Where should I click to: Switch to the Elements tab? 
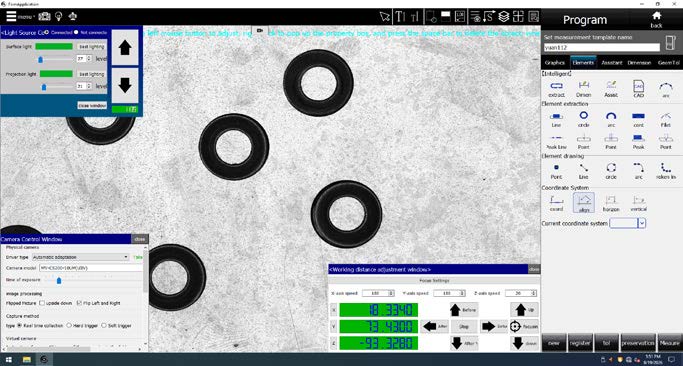click(583, 63)
